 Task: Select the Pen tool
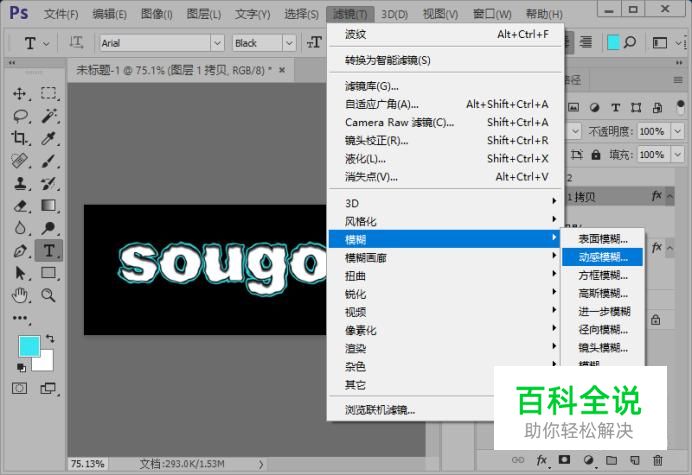(x=20, y=251)
